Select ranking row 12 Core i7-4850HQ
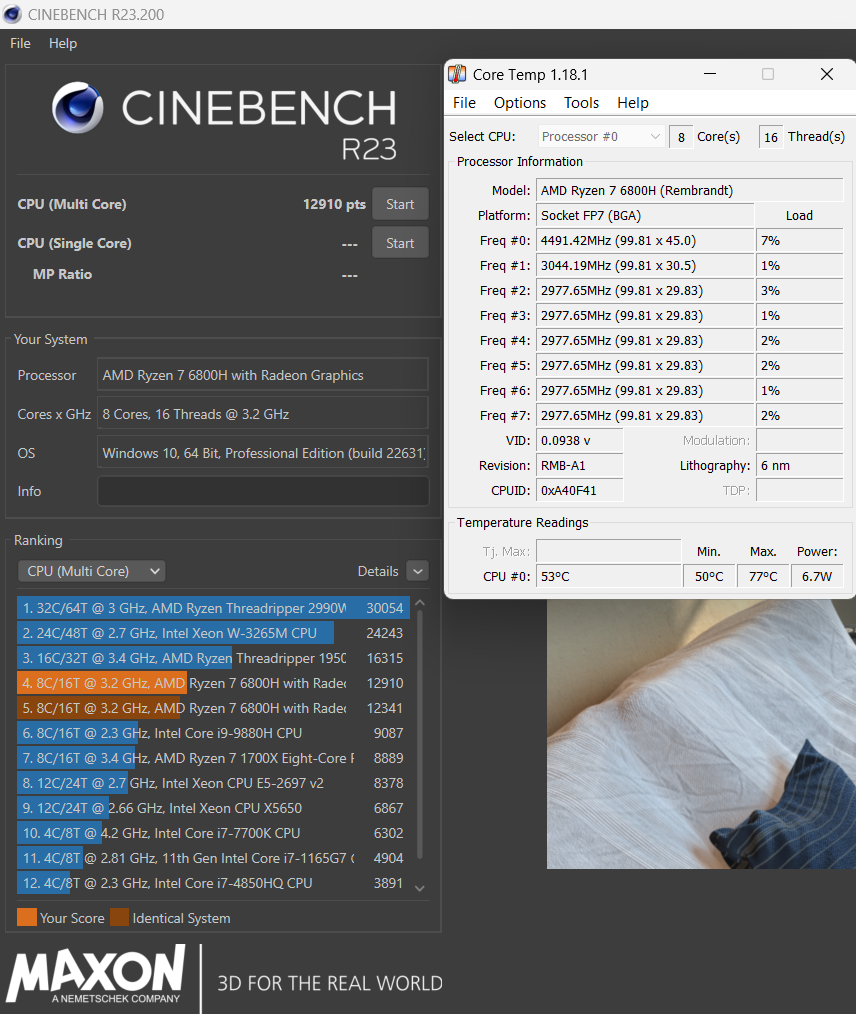This screenshot has width=856, height=1014. [213, 883]
